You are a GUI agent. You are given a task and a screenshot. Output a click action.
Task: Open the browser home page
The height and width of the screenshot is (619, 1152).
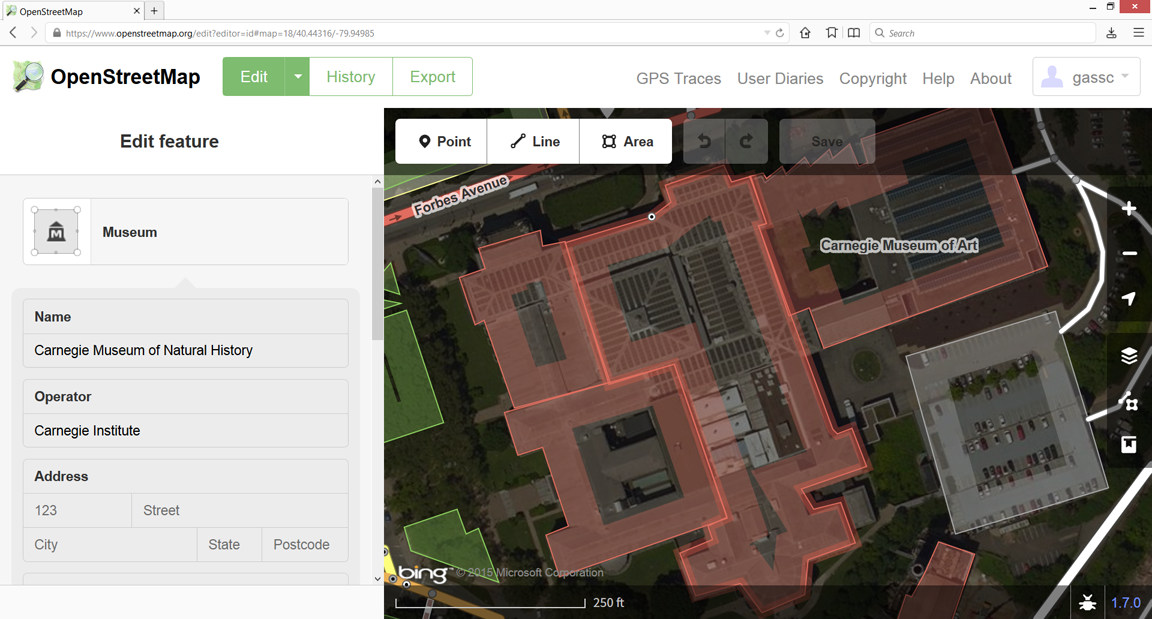tap(805, 33)
